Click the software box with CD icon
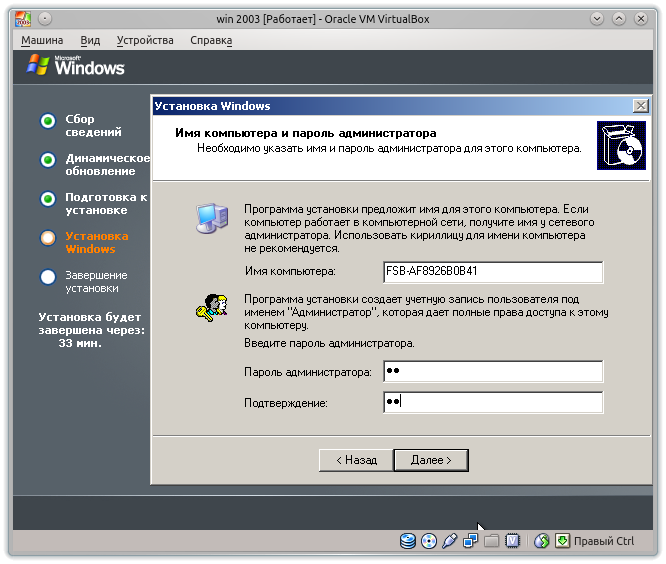This screenshot has height=564, width=666. point(621,146)
